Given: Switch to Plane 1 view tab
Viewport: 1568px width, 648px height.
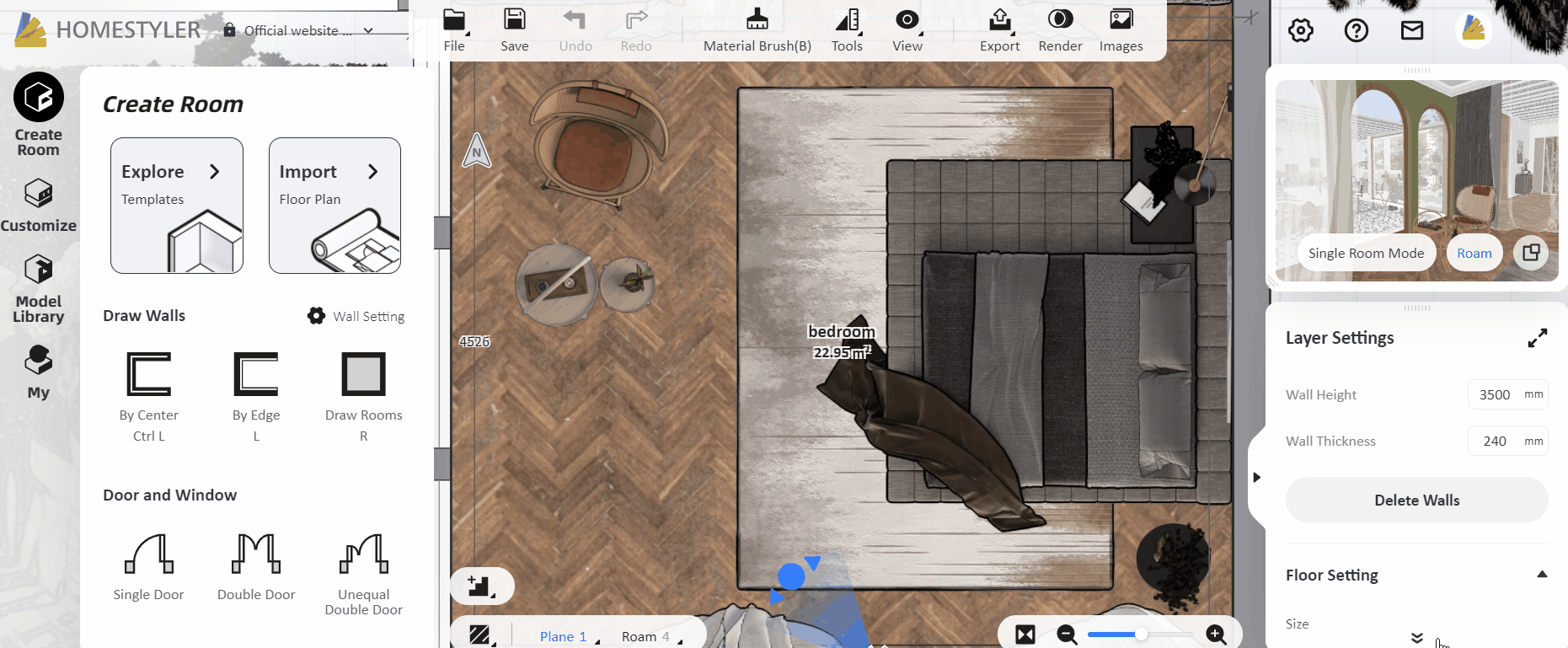Looking at the screenshot, I should (563, 636).
